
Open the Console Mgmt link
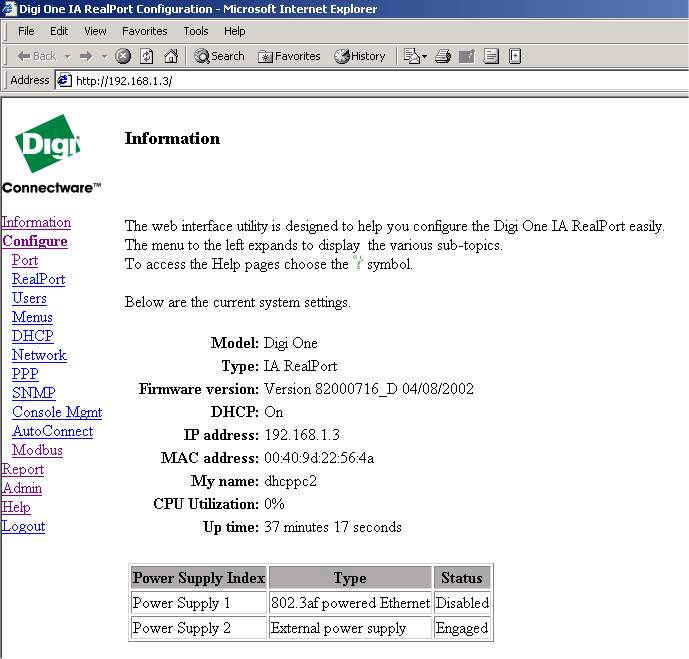pyautogui.click(x=57, y=412)
